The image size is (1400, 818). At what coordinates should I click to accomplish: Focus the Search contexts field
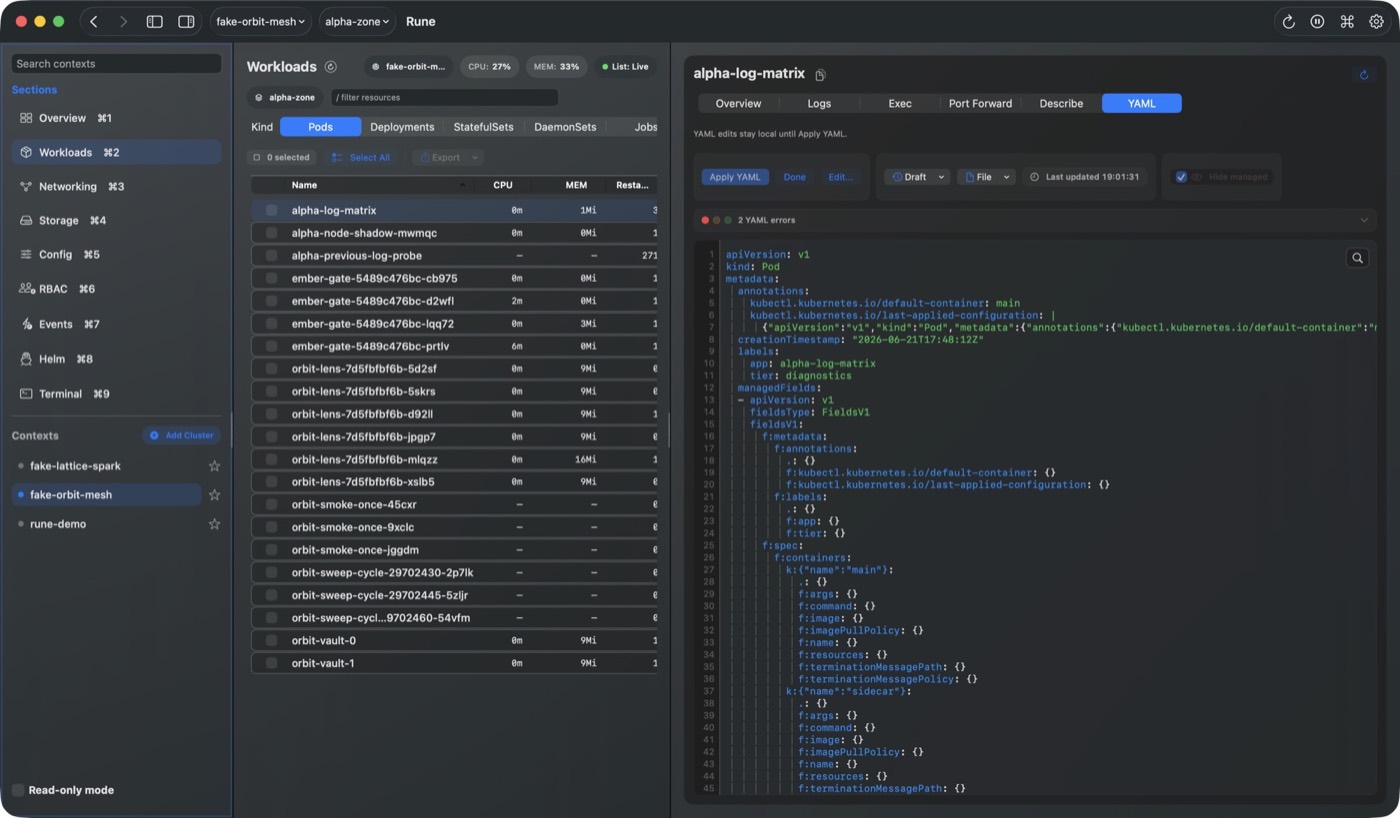116,64
